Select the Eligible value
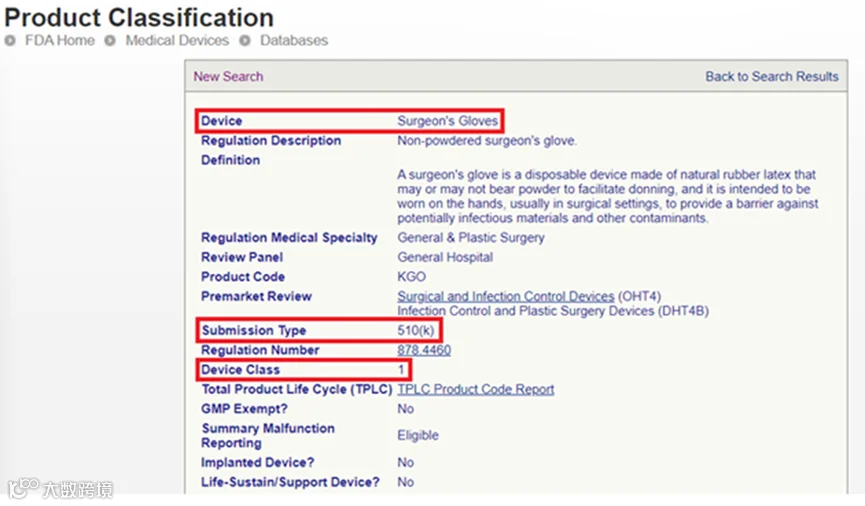The width and height of the screenshot is (865, 506). pyautogui.click(x=418, y=435)
